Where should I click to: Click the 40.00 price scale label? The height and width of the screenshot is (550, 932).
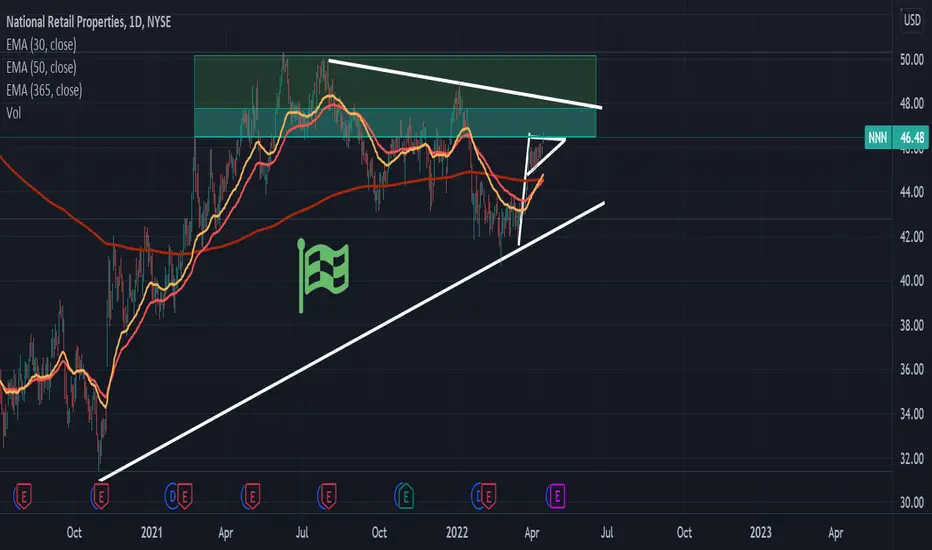click(911, 281)
